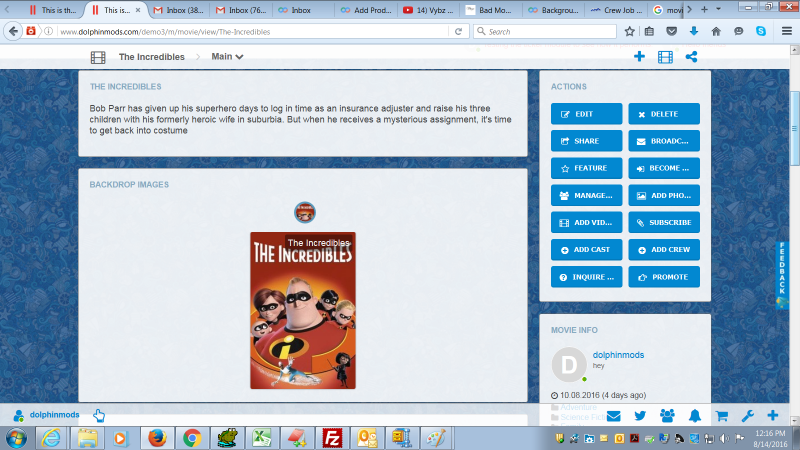Click the Twitter bird icon in bottom toolbar

[640, 416]
